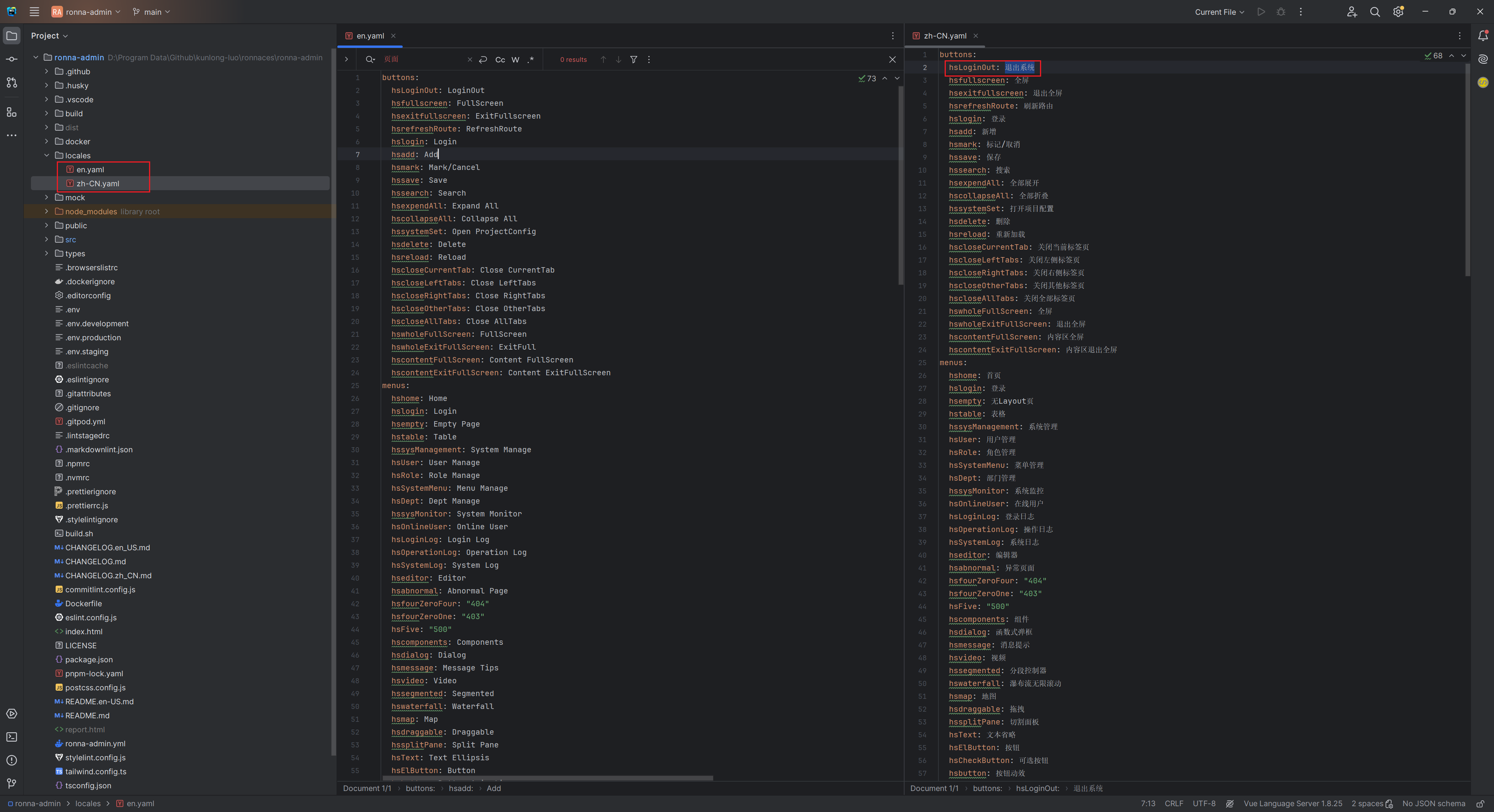Show more tool windows ellipsis
Screen dimensions: 1494x812
pos(12,135)
